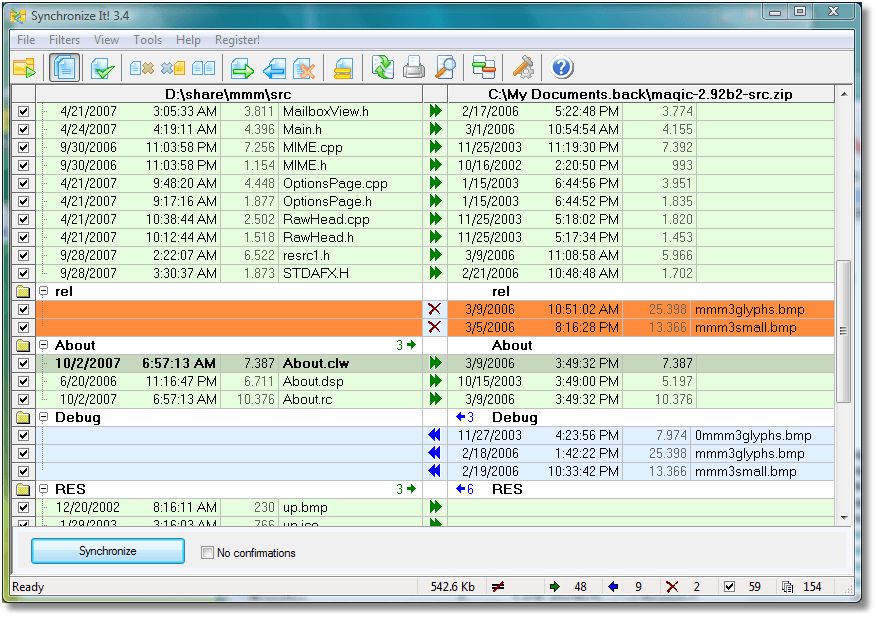Click the Register! menu link
Viewport: 876px width, 617px height.
(x=237, y=40)
